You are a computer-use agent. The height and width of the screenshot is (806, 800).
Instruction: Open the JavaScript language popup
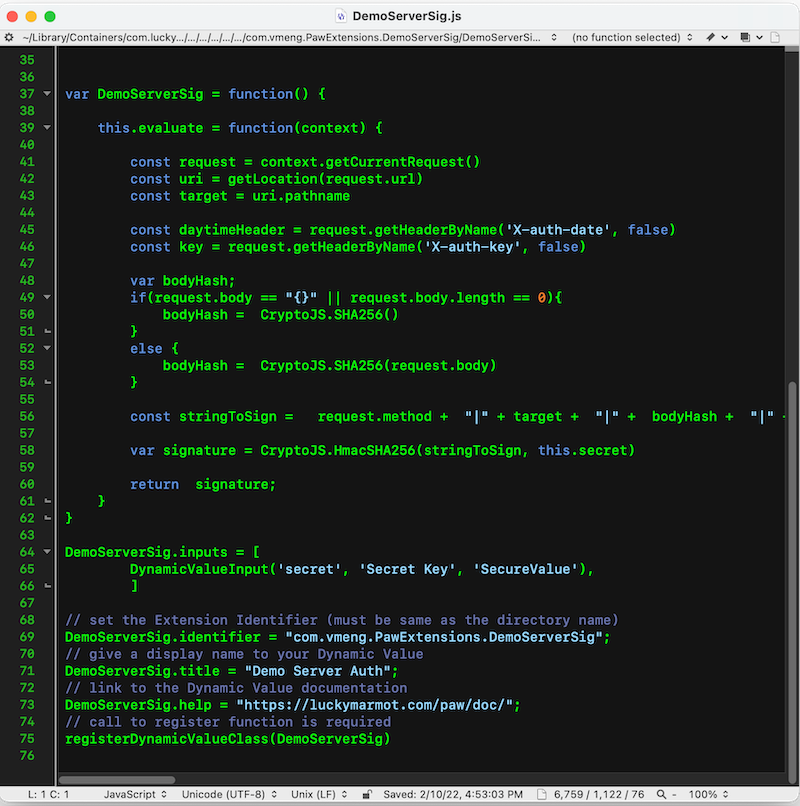(135, 794)
